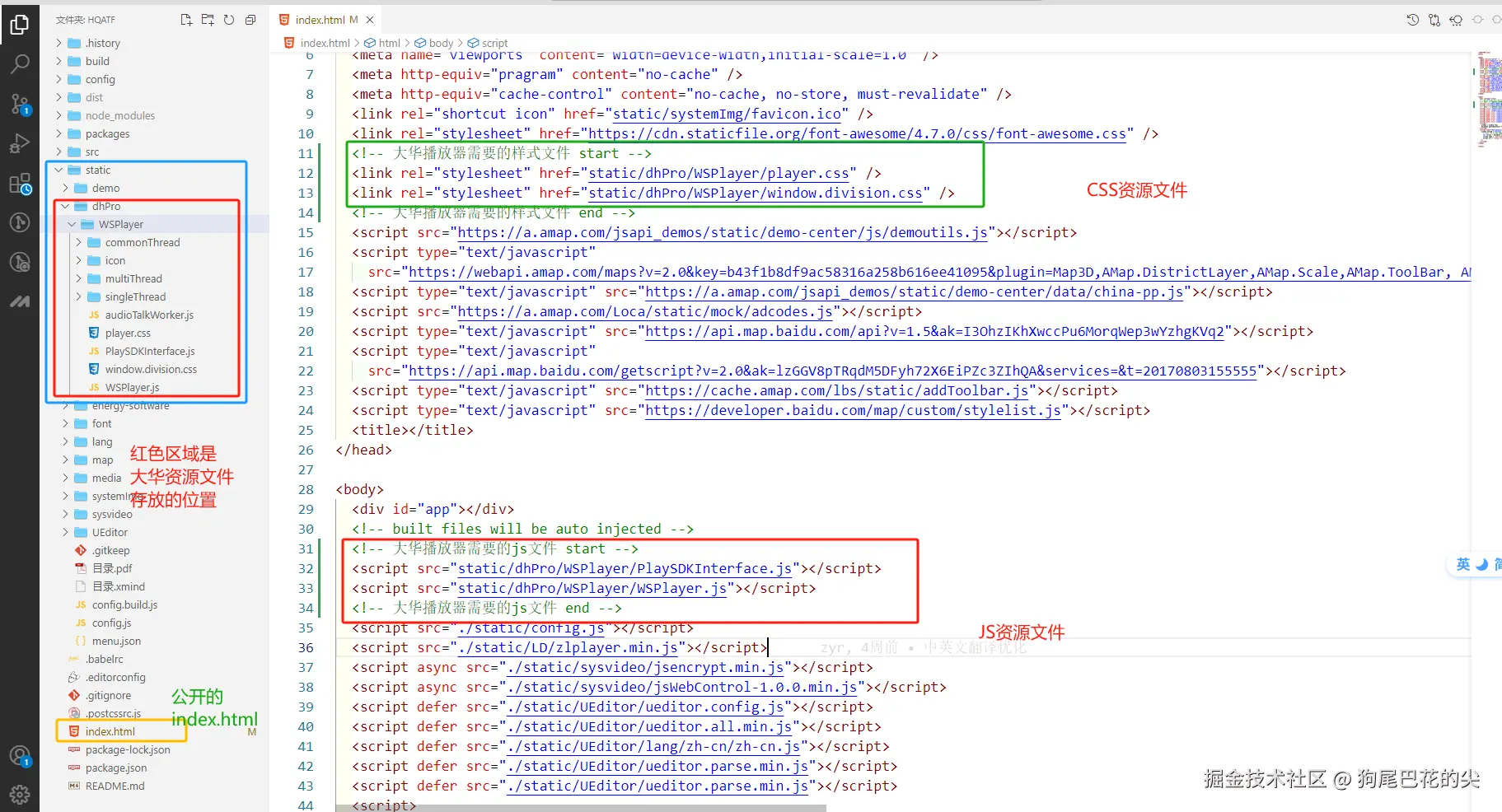Follow the PlaySDKInterface.js script src link
The image size is (1502, 812).
point(625,568)
